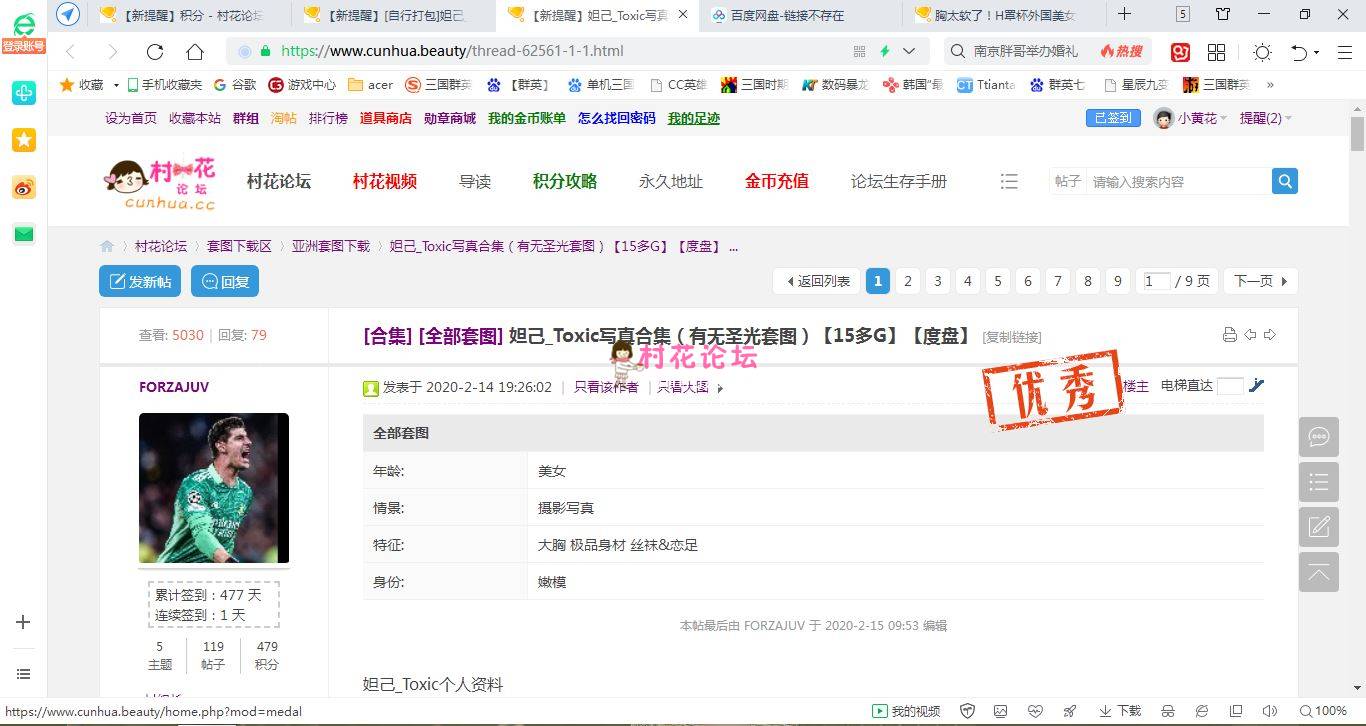Expand the address bar dropdown chevron
The image size is (1366, 726).
pos(909,51)
